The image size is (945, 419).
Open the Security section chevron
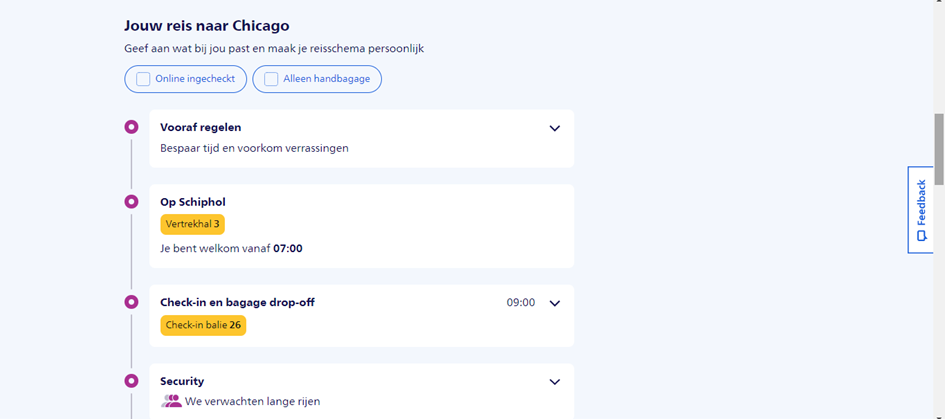555,382
